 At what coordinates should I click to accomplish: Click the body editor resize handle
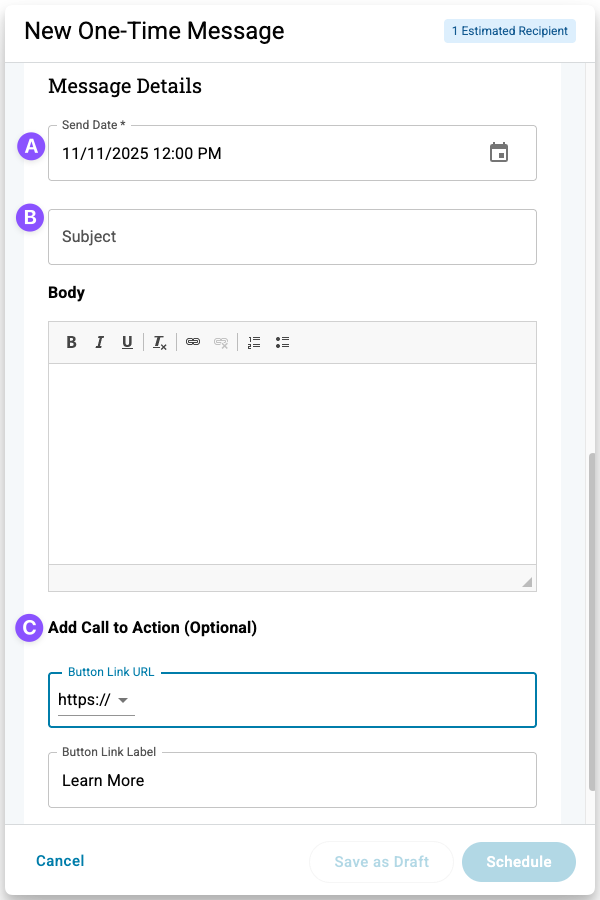point(527,582)
